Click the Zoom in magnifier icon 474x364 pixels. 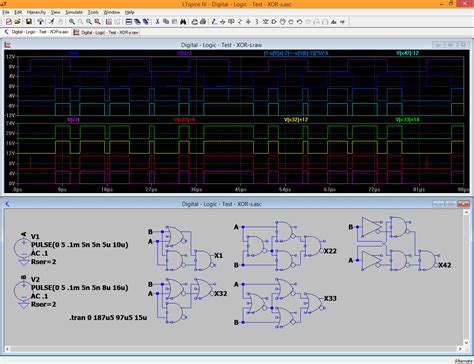(x=72, y=22)
